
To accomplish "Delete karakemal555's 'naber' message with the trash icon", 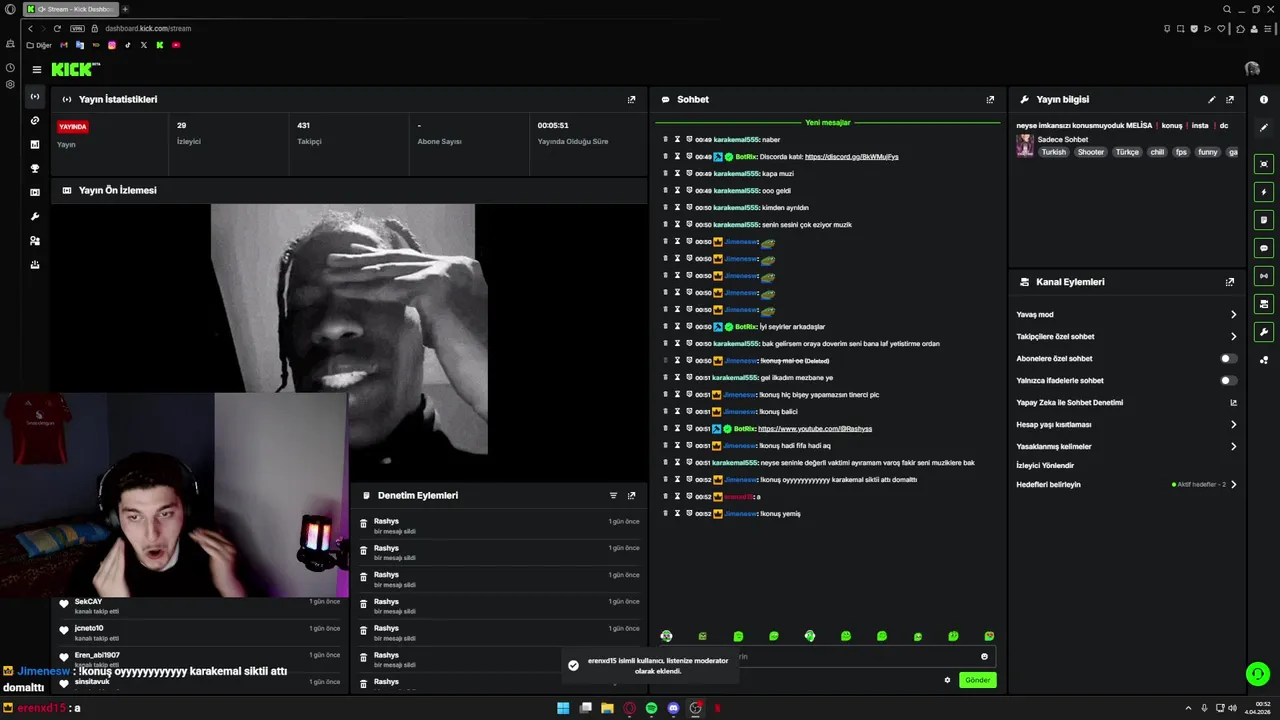I will (665, 140).
